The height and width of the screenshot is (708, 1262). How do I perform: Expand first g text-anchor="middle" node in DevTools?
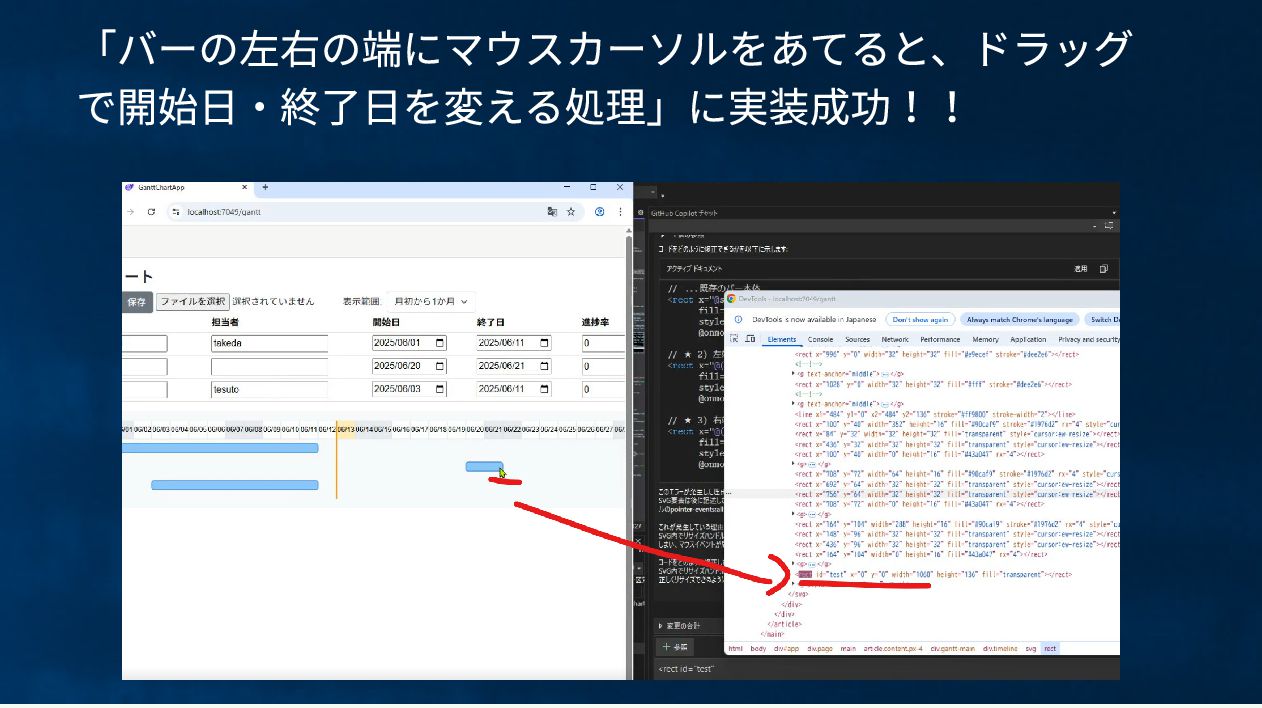coord(793,374)
